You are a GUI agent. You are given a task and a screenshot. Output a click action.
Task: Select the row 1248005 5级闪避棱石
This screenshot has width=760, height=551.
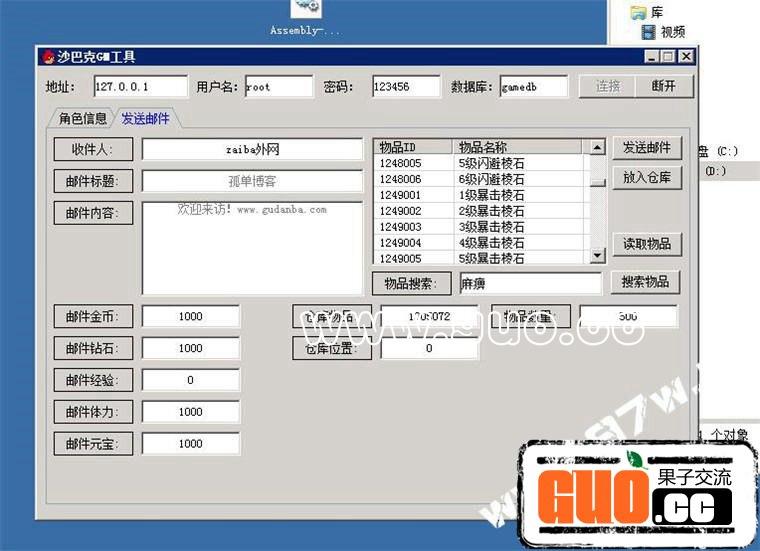pos(482,163)
